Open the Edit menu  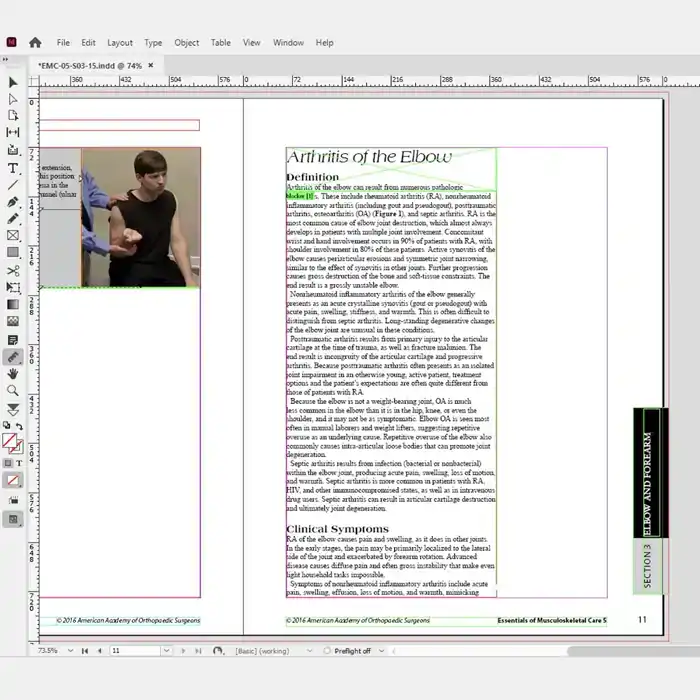coord(88,42)
